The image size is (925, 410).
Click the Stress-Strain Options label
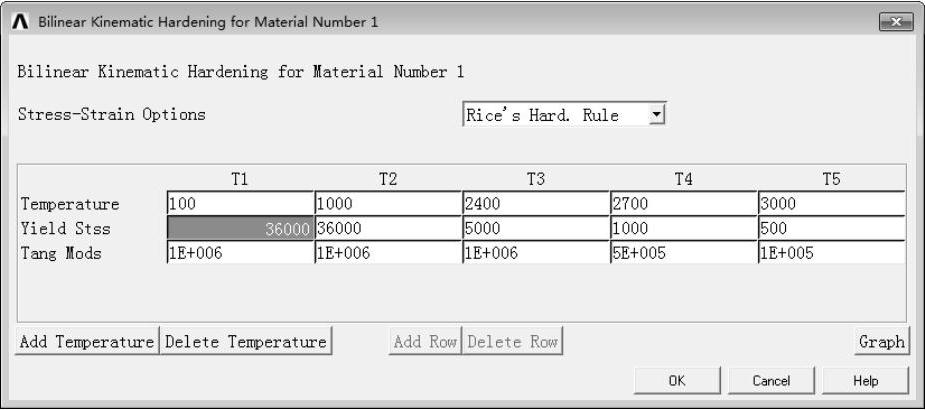111,114
